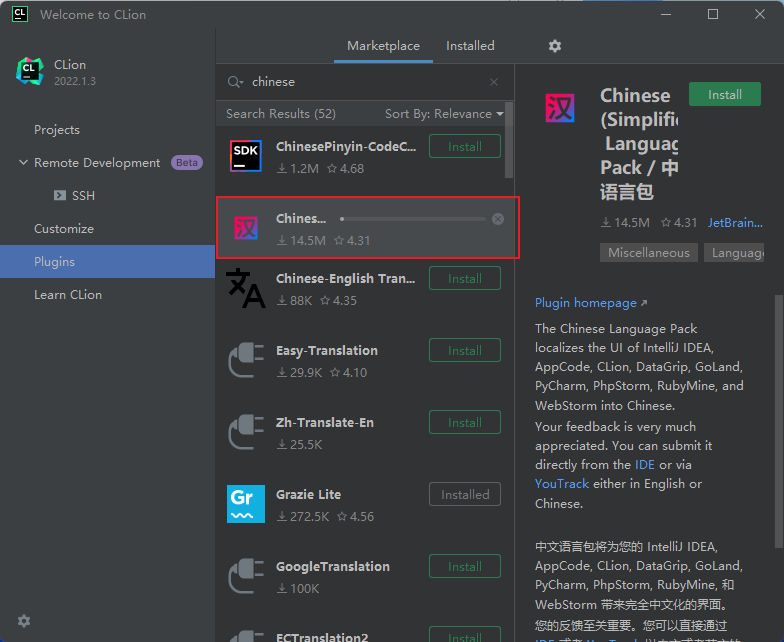784x642 pixels.
Task: Select the Zh-Translate-En plugin name
Action: [x=324, y=422]
